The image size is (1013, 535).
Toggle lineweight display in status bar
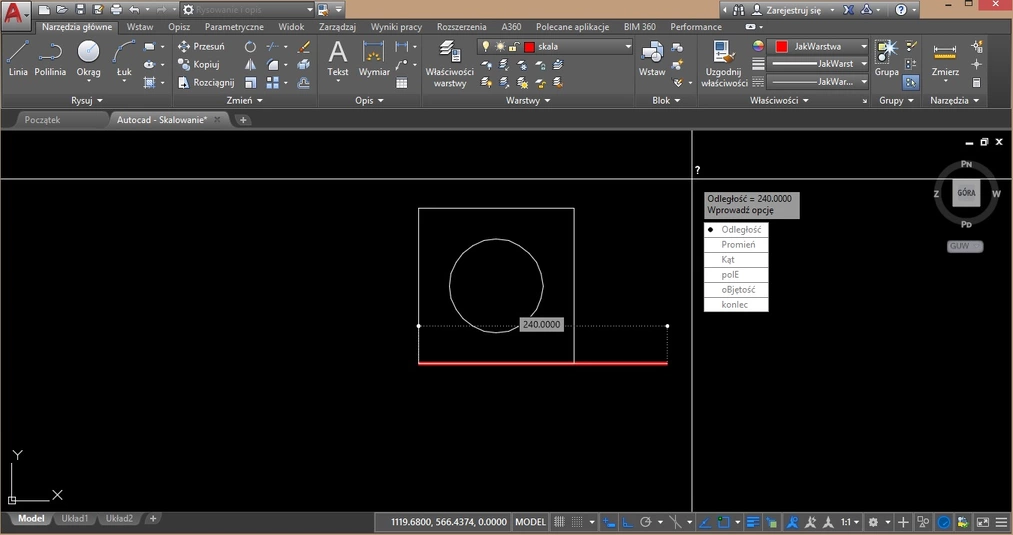click(x=753, y=522)
